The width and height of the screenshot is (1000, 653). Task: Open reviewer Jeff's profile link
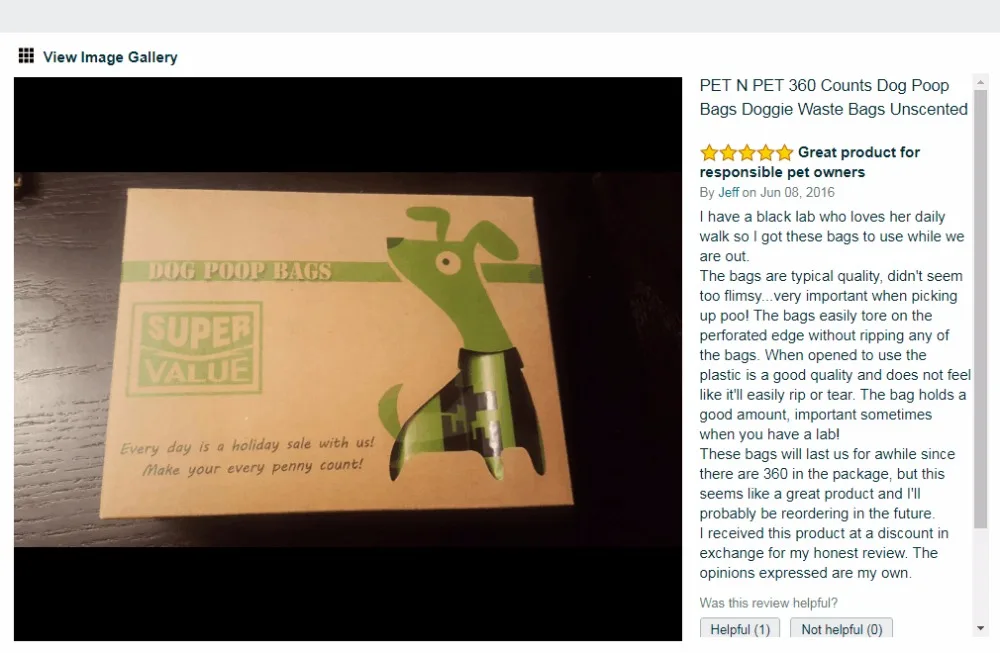(x=728, y=192)
